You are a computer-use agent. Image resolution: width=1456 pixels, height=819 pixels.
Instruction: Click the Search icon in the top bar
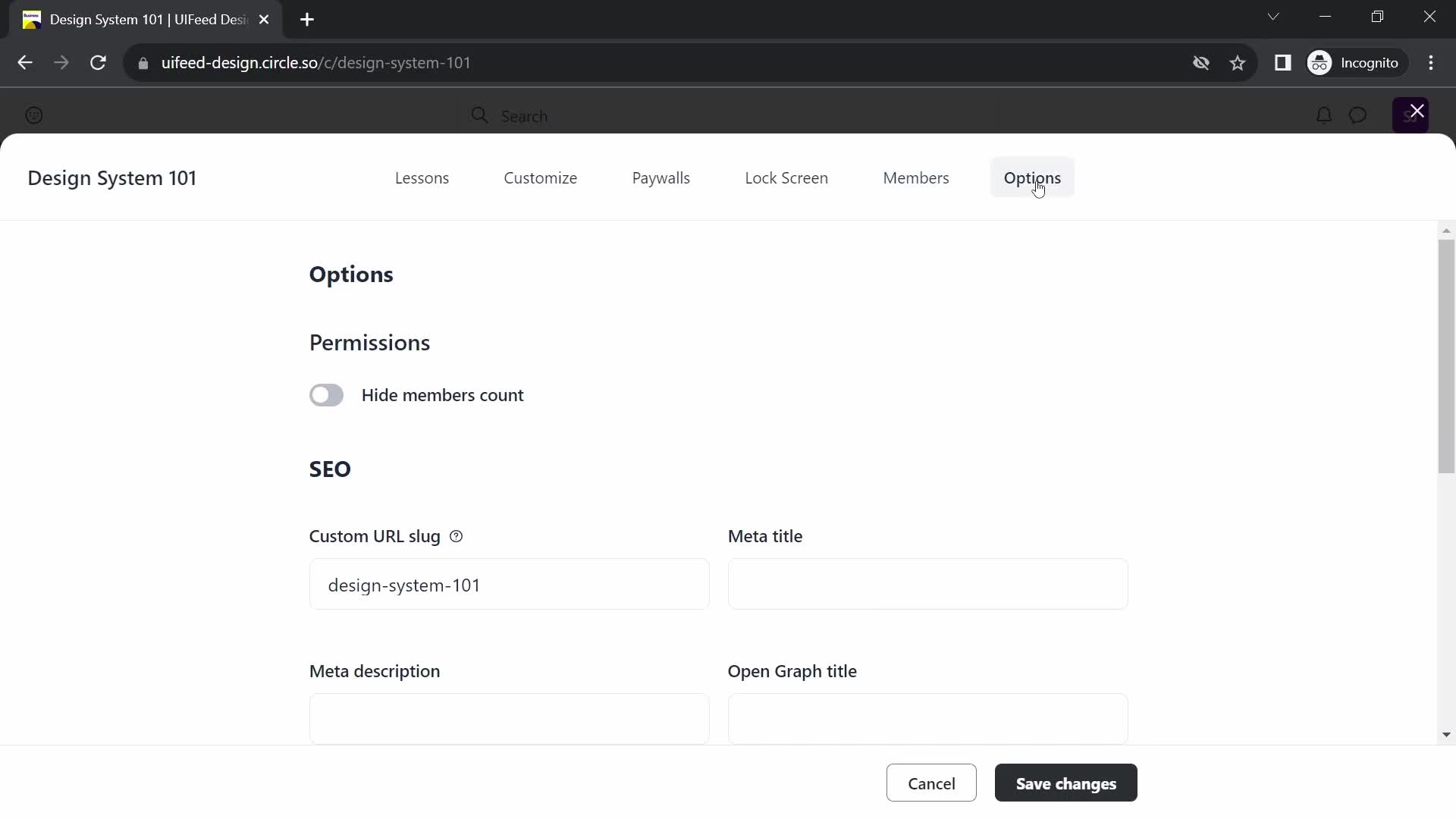click(x=479, y=116)
